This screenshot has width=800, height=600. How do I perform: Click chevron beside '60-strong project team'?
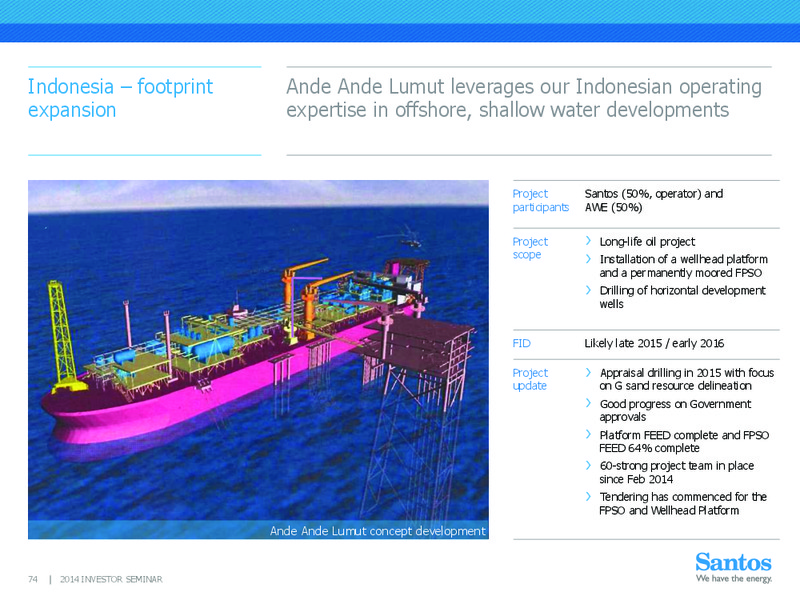click(588, 466)
